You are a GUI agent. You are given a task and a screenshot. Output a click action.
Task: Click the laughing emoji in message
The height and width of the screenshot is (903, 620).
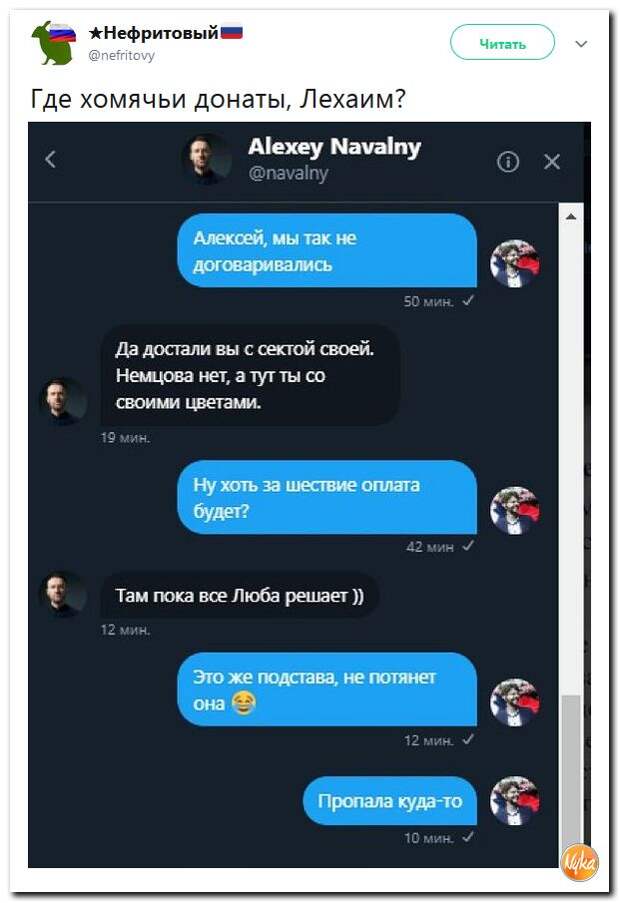[244, 703]
